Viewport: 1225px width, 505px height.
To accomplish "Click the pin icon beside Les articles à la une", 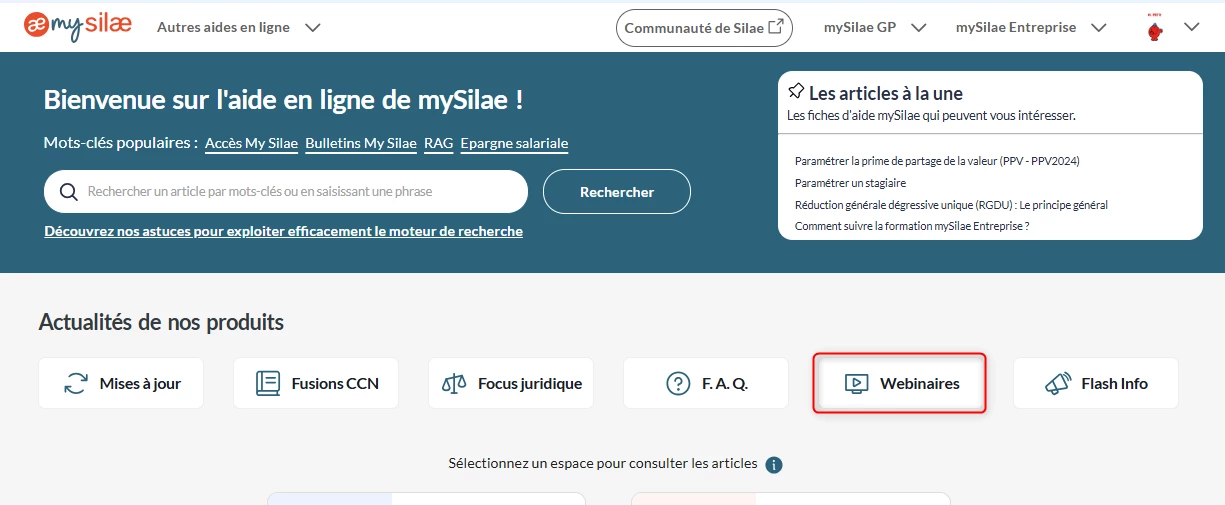I will pyautogui.click(x=796, y=91).
